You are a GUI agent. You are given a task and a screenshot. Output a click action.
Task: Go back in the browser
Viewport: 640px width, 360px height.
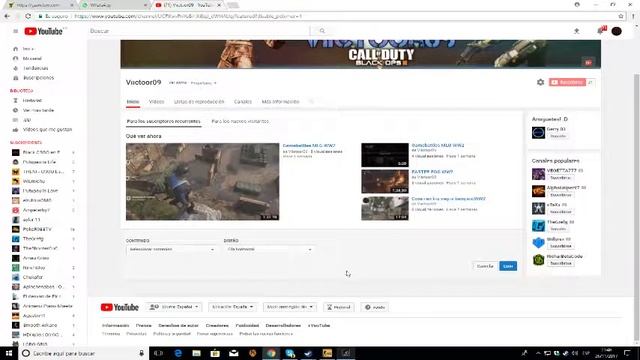7,16
